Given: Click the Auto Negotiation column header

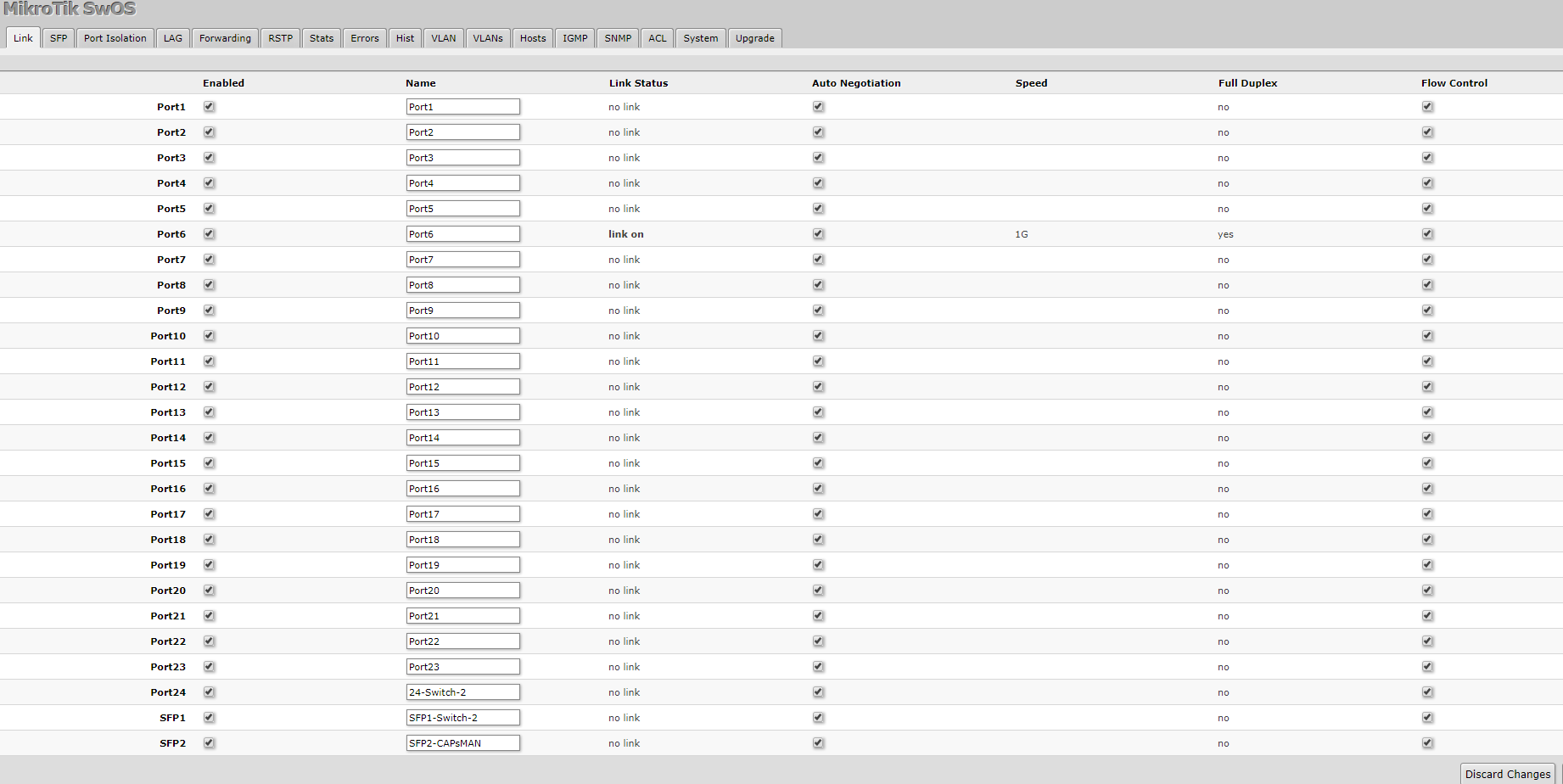Looking at the screenshot, I should coord(856,83).
